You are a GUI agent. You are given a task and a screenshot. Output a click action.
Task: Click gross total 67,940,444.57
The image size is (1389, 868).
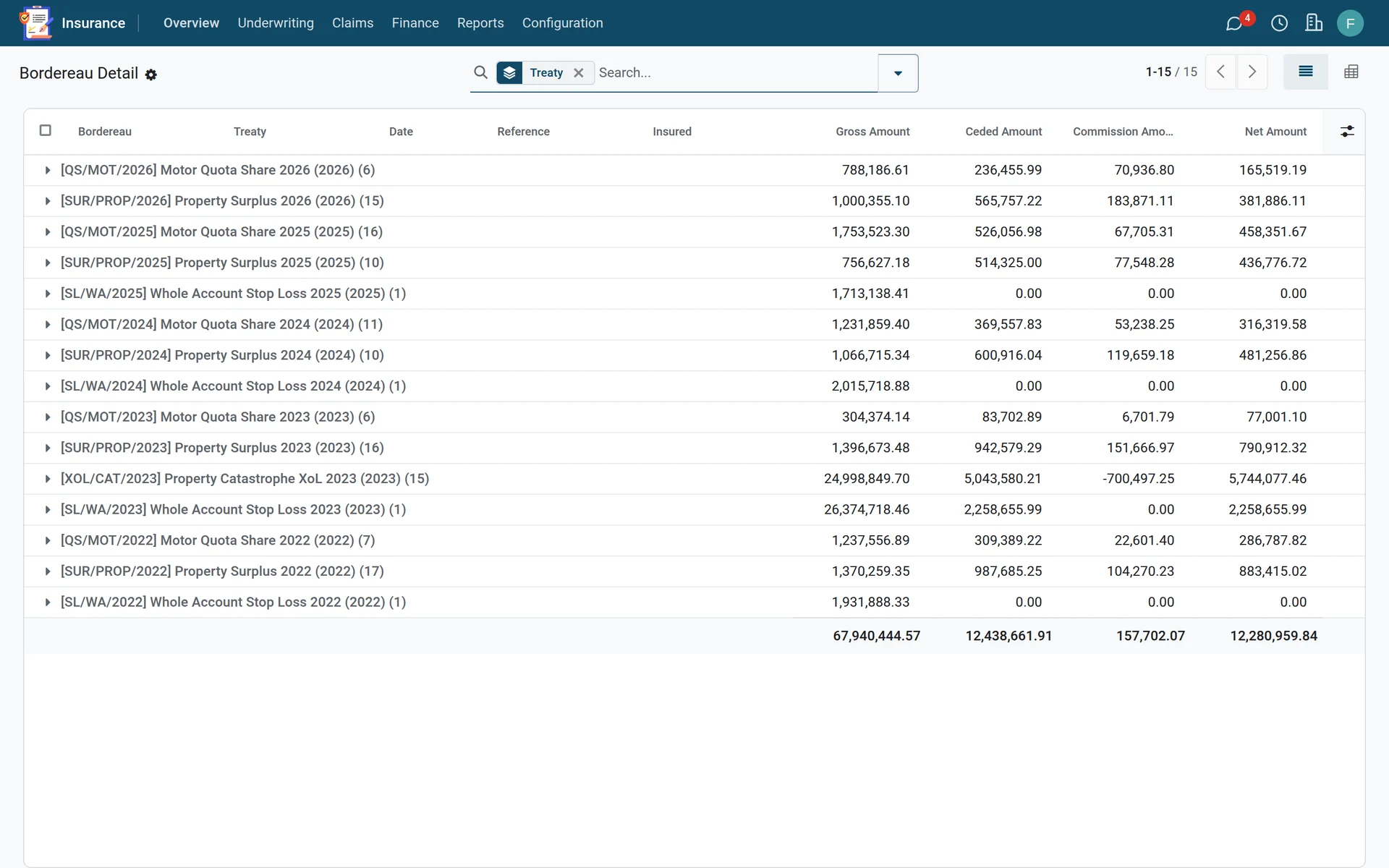coord(876,636)
